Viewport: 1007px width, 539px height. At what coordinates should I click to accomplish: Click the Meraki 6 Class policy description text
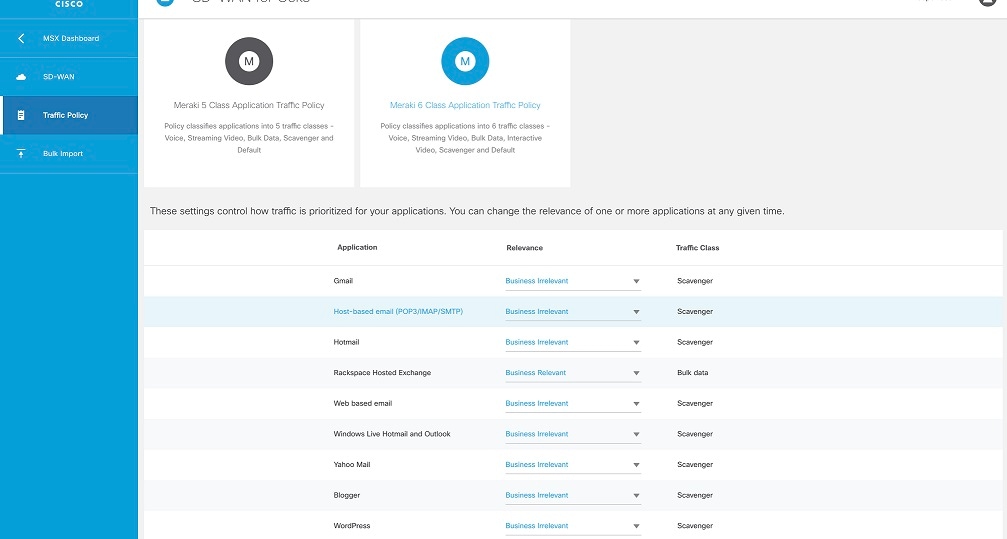(465, 138)
